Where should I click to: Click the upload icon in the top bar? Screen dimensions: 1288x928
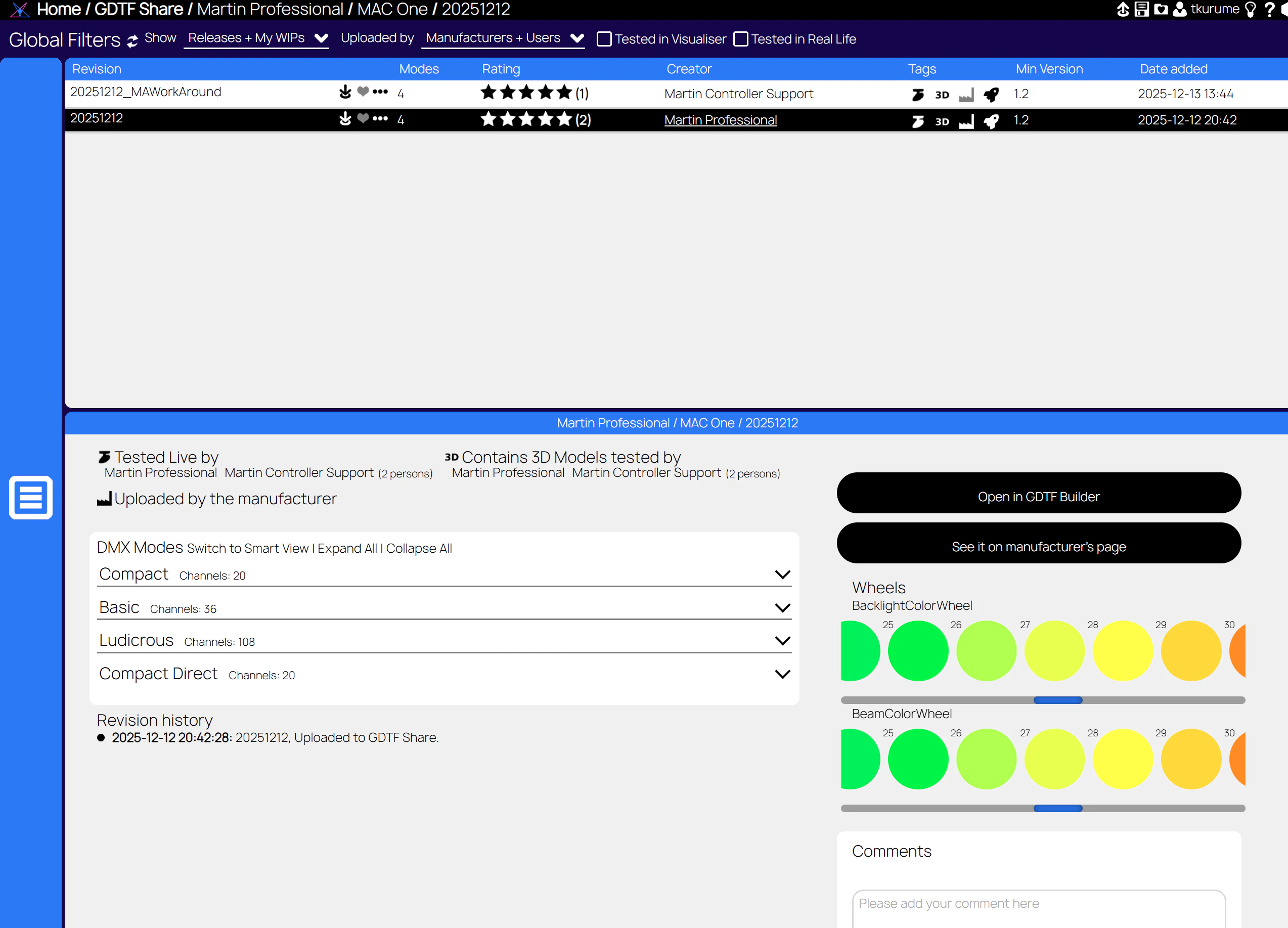click(x=1123, y=10)
